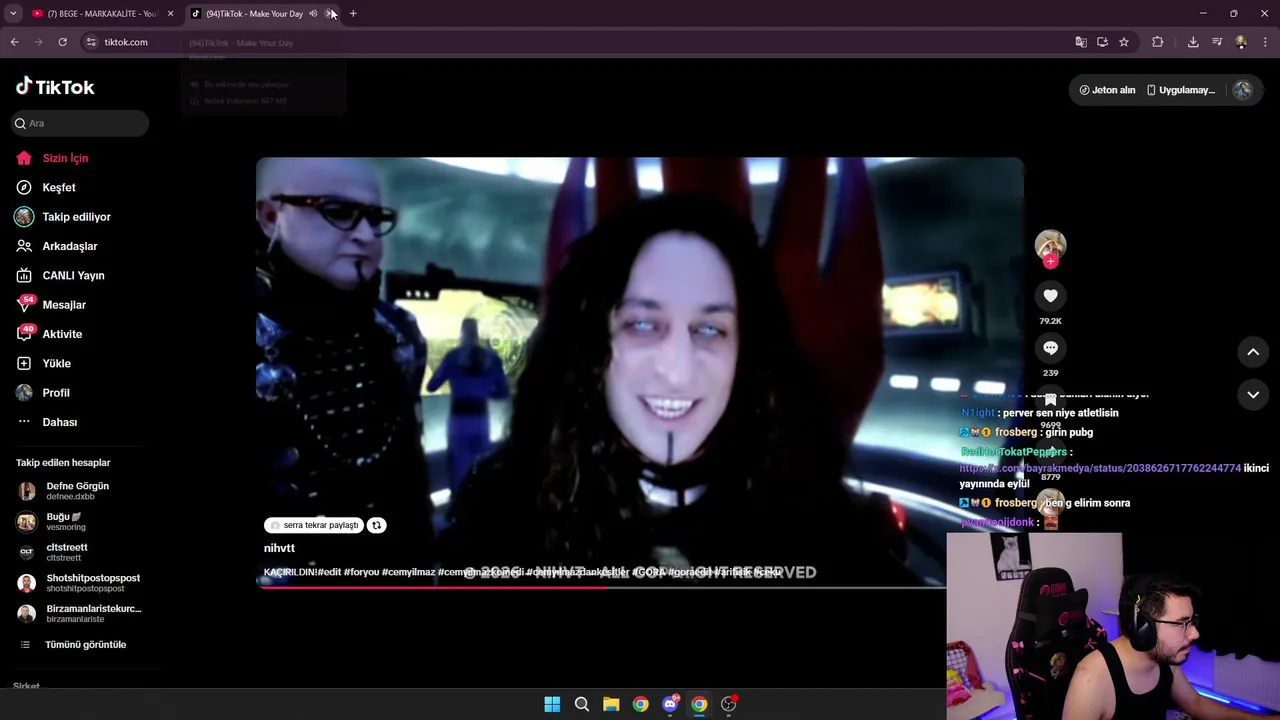Reload the page
This screenshot has height=720, width=1280.
point(62,42)
